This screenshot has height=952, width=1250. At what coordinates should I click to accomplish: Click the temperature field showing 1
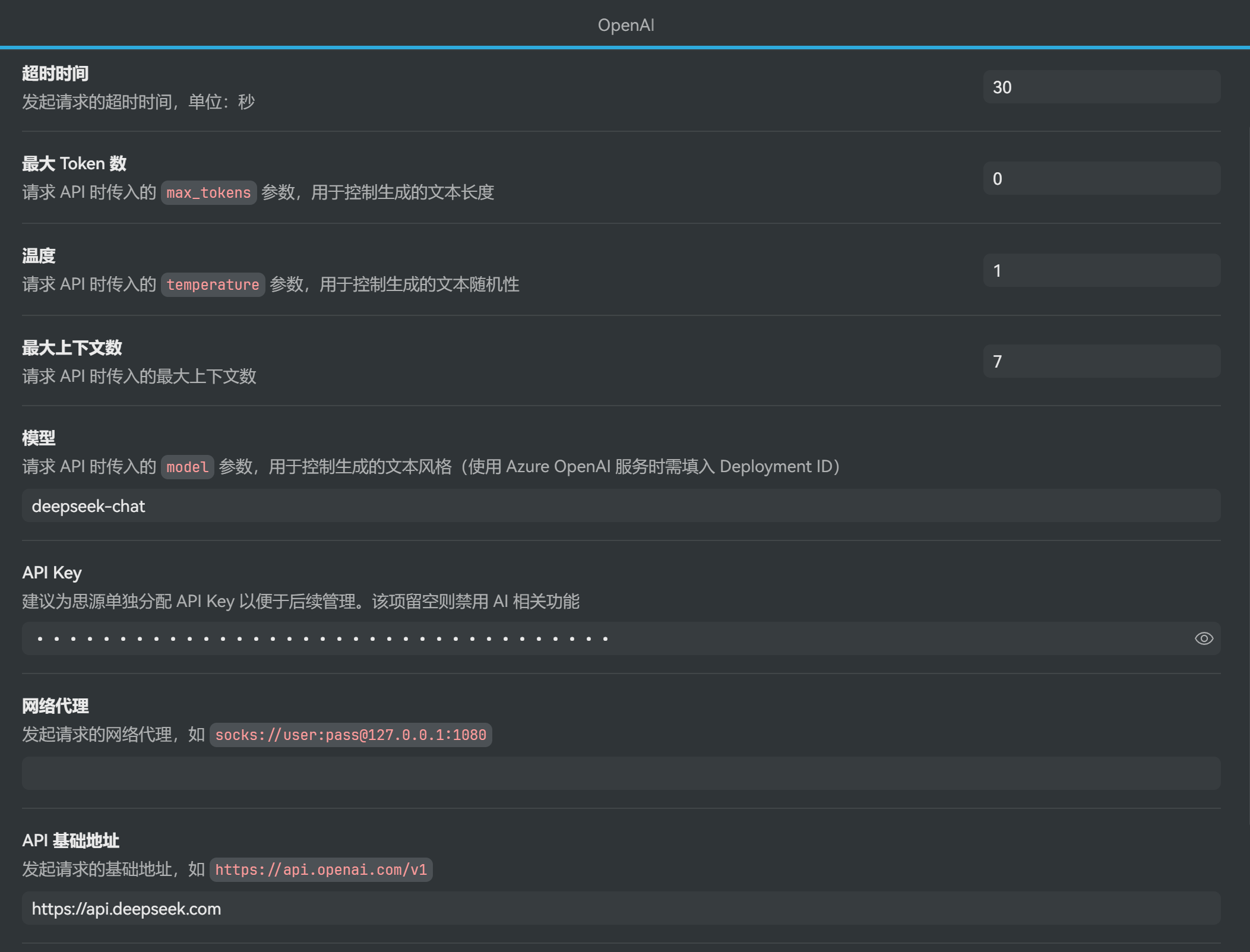[x=1102, y=271]
